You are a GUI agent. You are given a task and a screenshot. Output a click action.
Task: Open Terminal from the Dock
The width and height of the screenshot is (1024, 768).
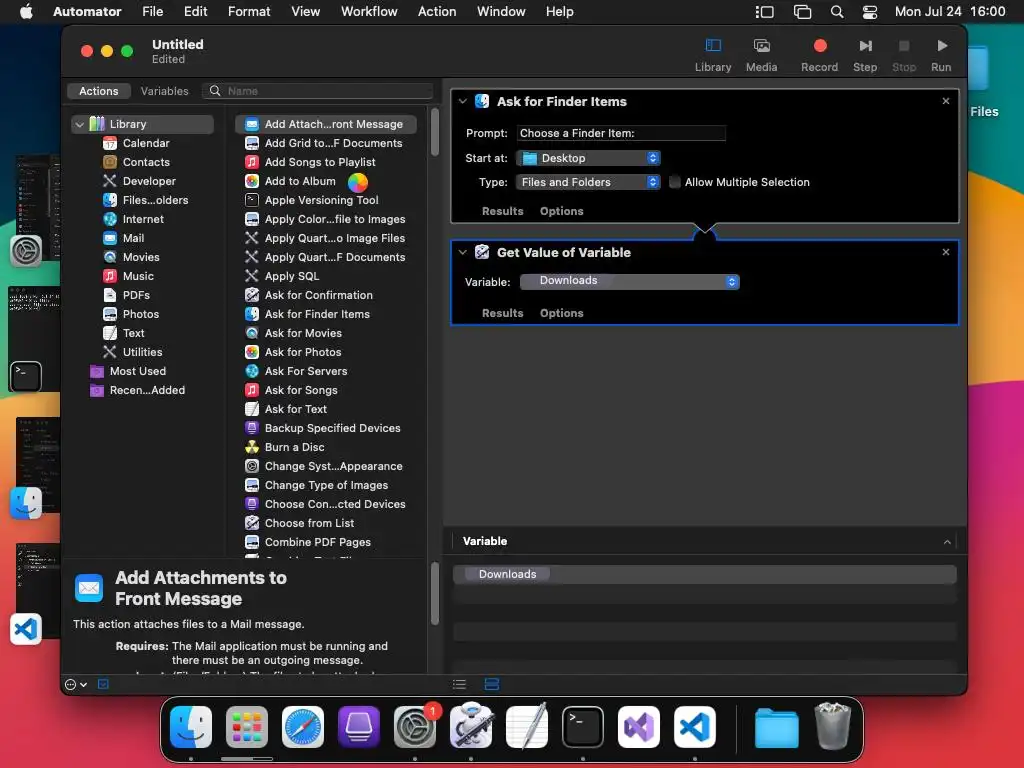click(x=583, y=727)
